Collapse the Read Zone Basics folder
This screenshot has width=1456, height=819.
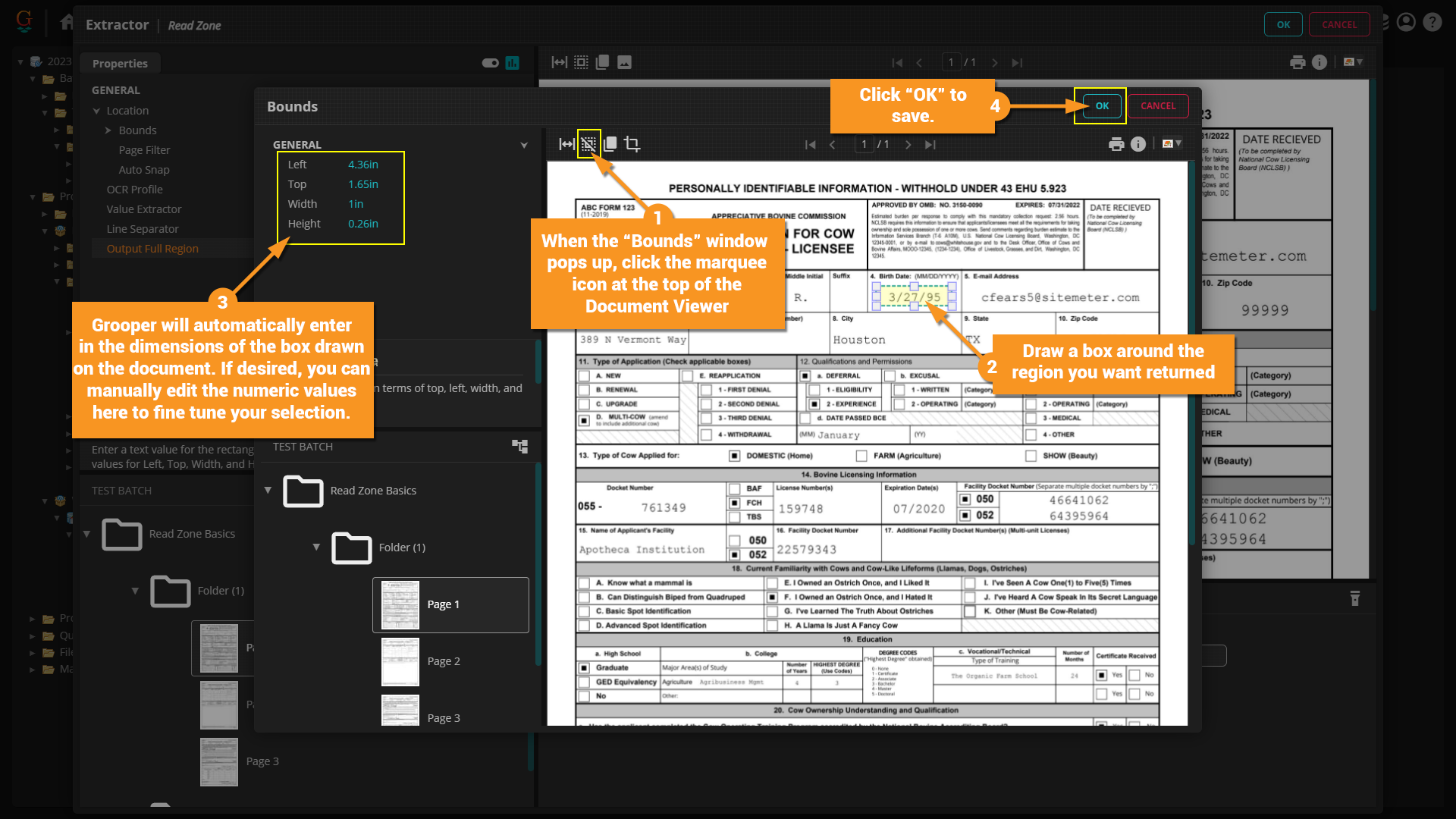268,491
